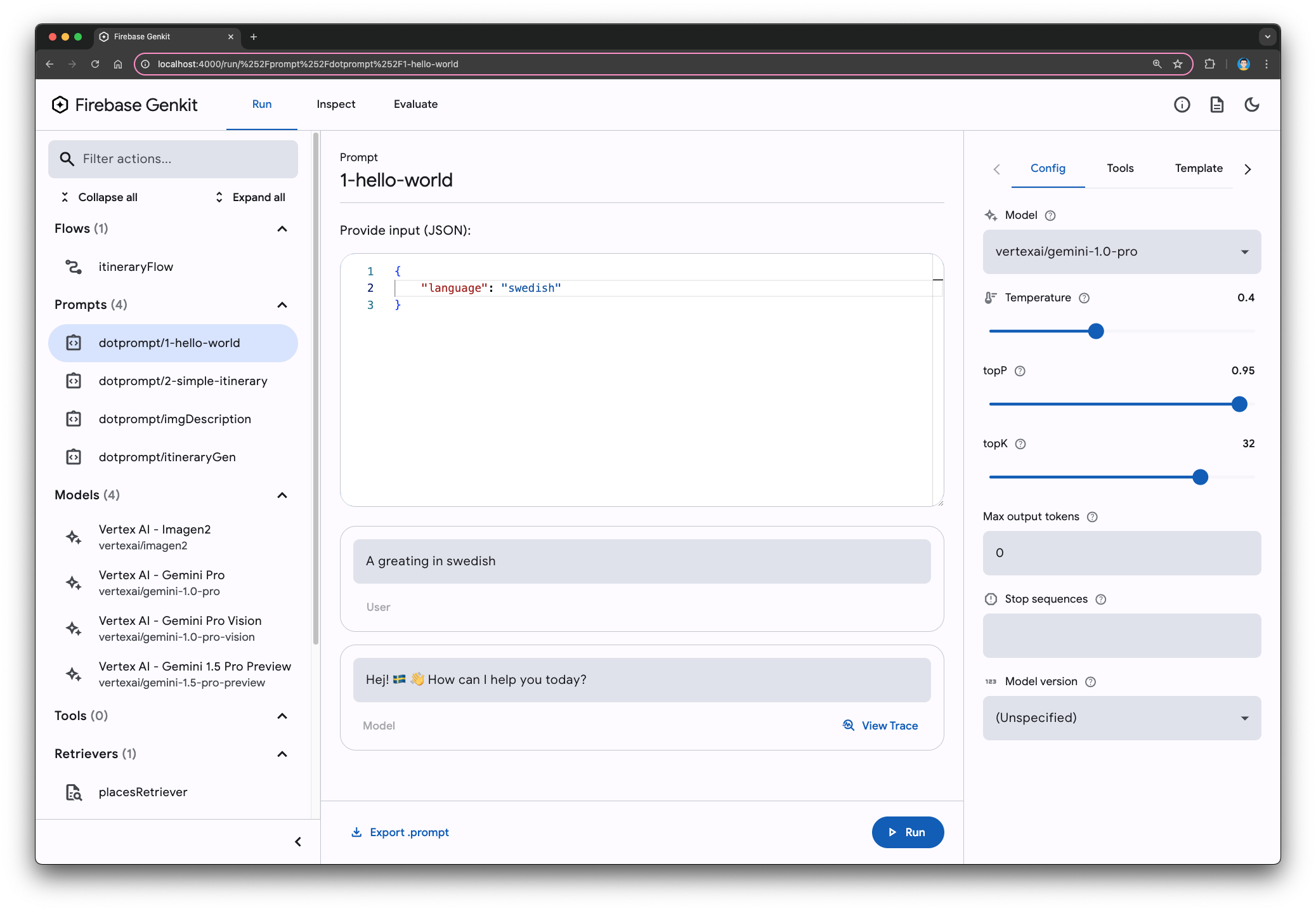Collapse the Retrievers section
The width and height of the screenshot is (1316, 911).
tap(283, 753)
